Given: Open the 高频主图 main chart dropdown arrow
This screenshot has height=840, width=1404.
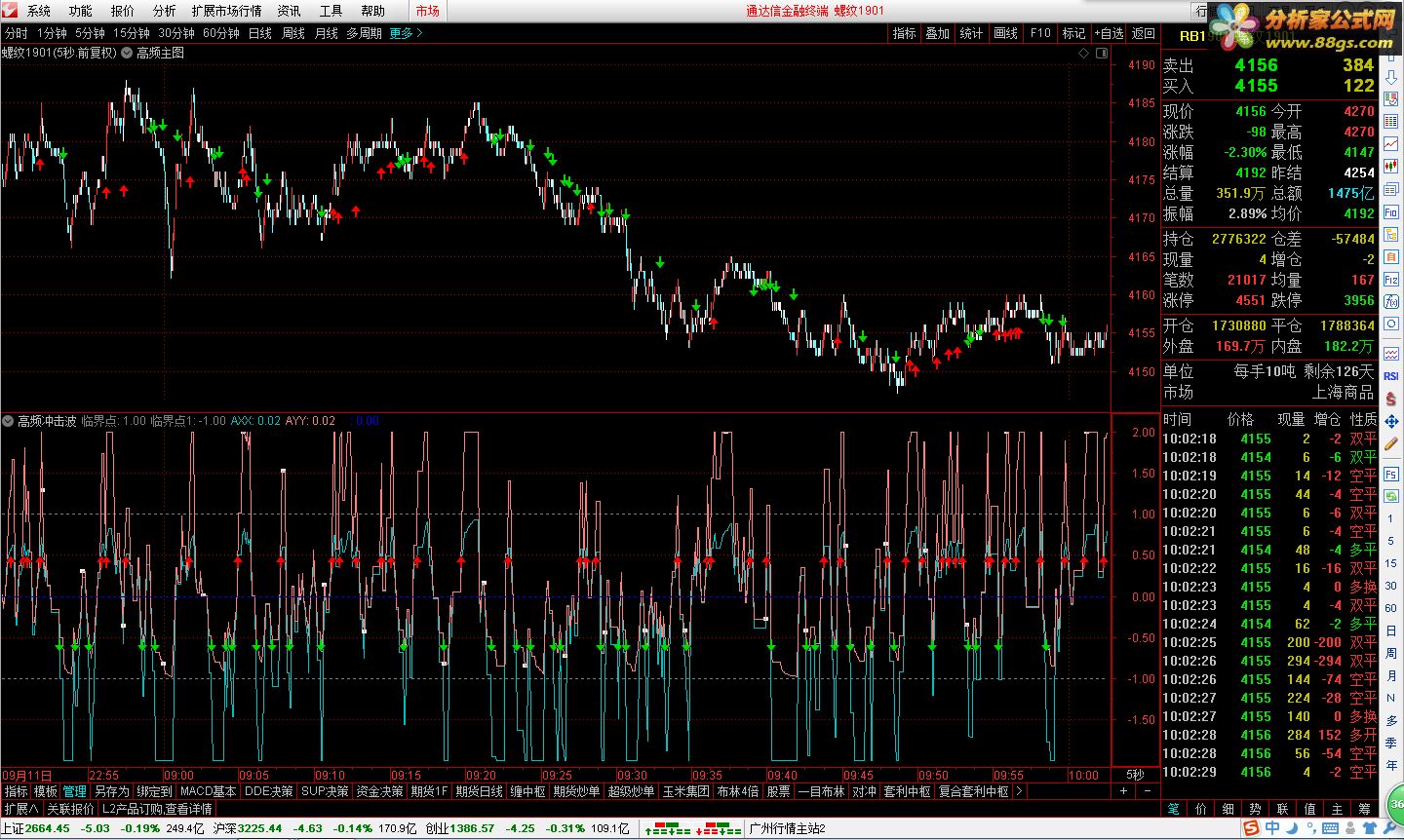Looking at the screenshot, I should [x=127, y=54].
